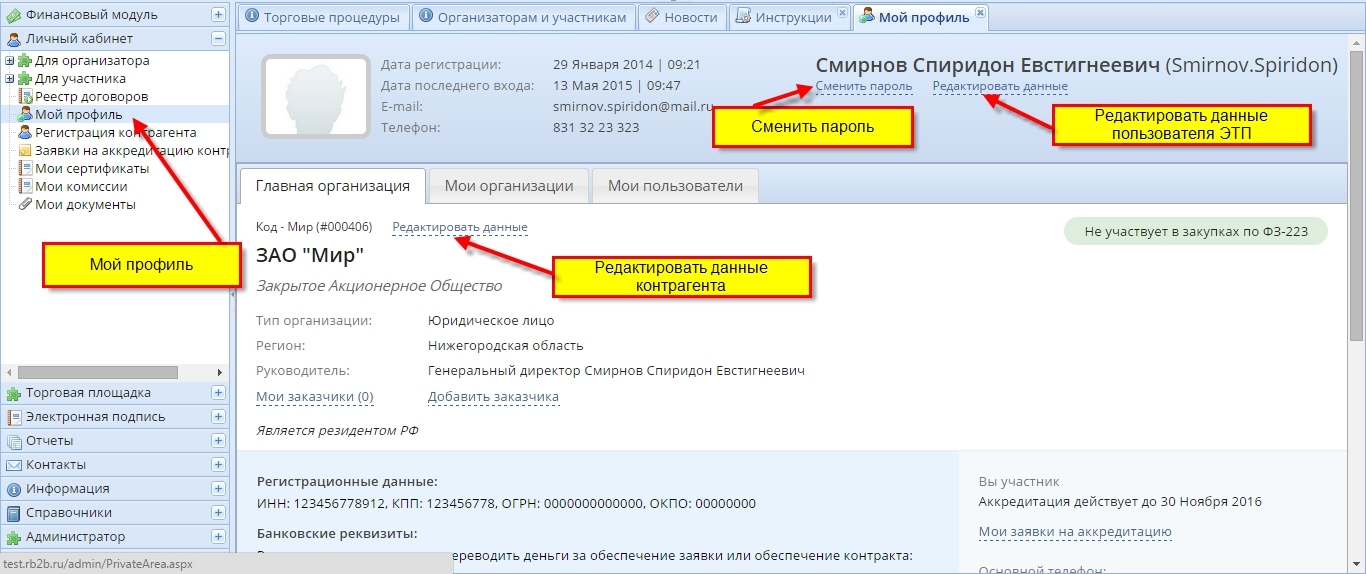Viewport: 1366px width, 574px height.
Task: Expand the Электронная подпись panel
Action: pyautogui.click(x=218, y=417)
